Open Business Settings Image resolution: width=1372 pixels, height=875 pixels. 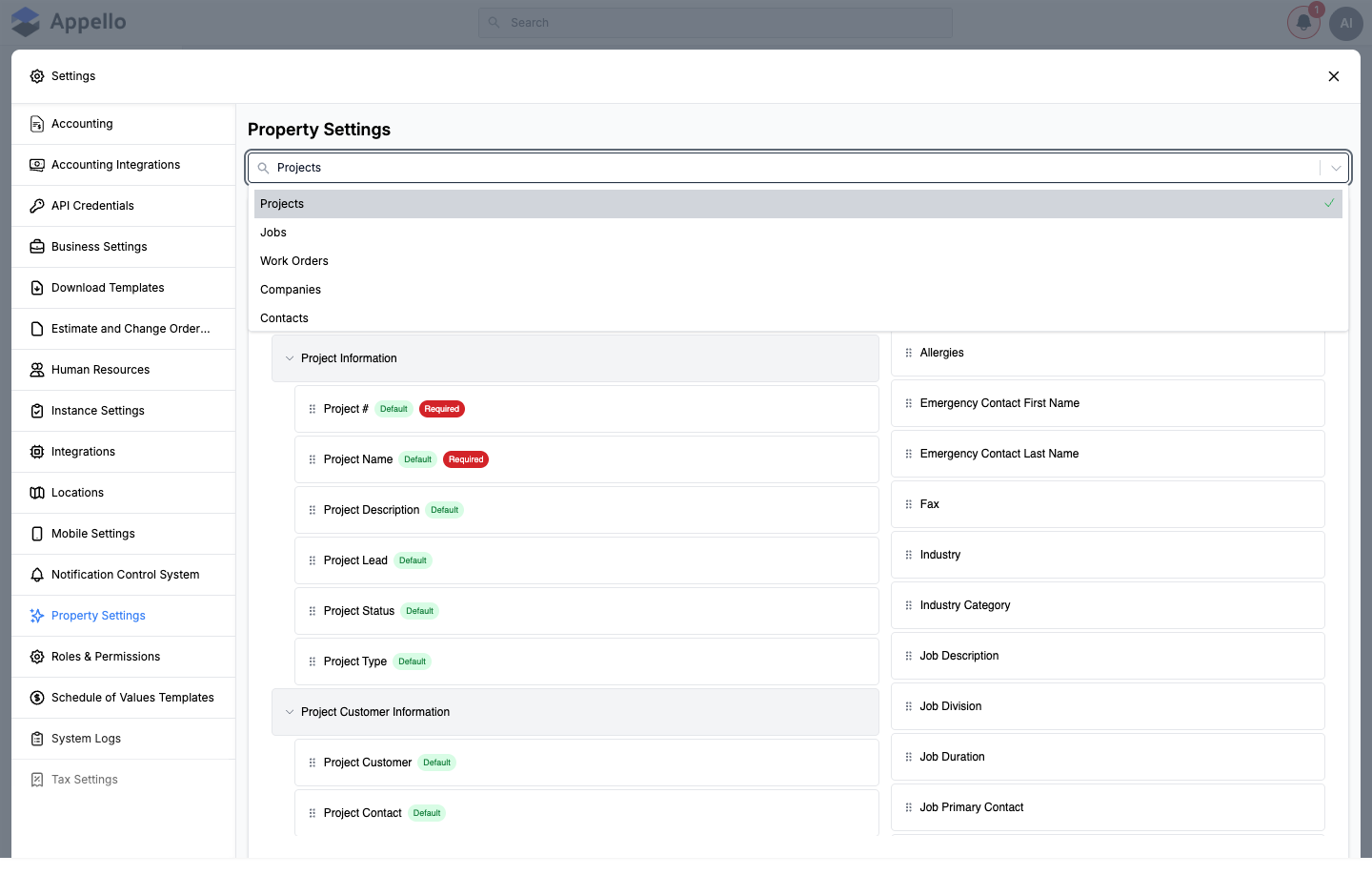(x=124, y=247)
